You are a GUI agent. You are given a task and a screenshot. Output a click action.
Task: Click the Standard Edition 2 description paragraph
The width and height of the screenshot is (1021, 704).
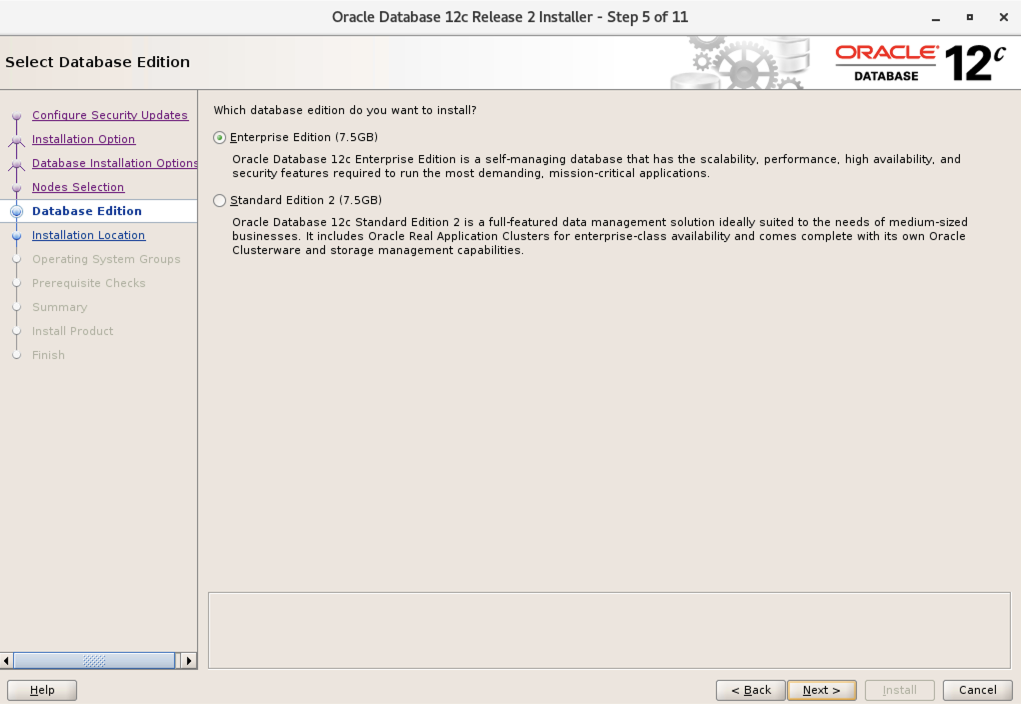click(x=600, y=236)
